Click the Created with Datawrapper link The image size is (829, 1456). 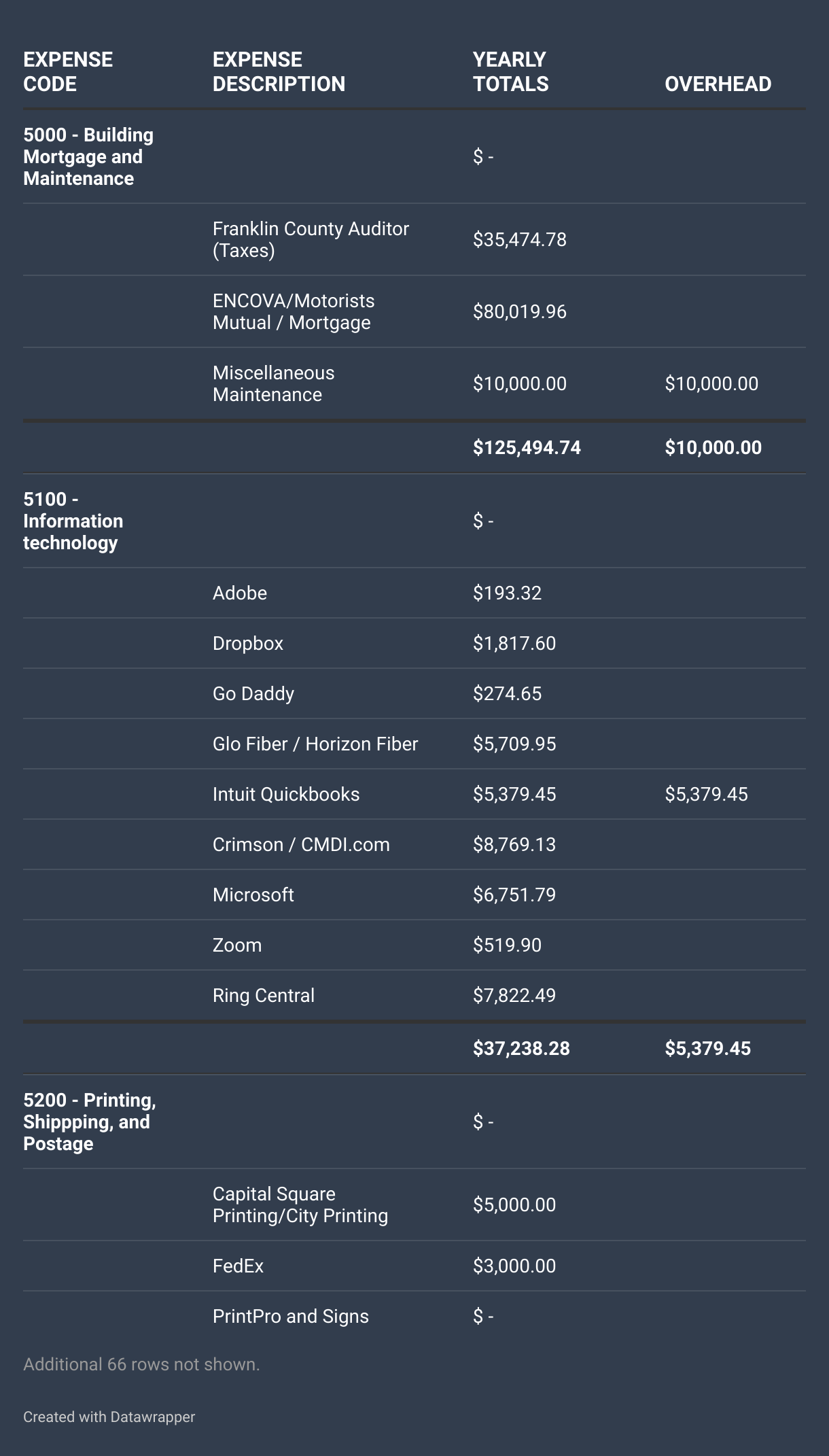(109, 1417)
